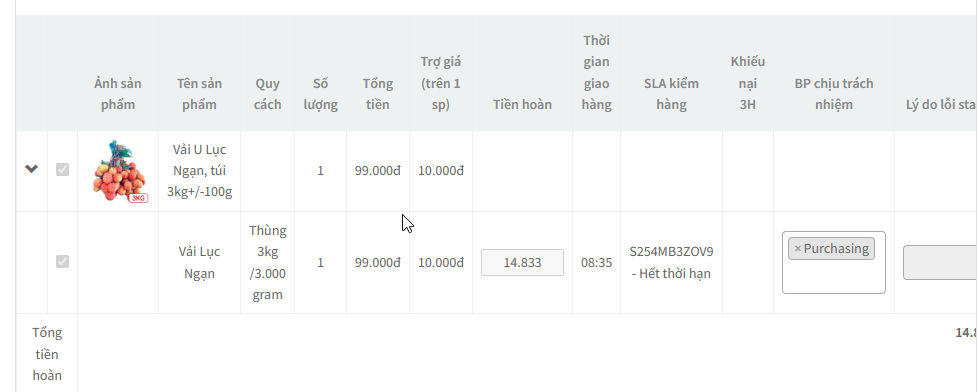This screenshot has height=392, width=978.
Task: Open the BP chịu trách nhiệm multi-select box
Action: 833,262
